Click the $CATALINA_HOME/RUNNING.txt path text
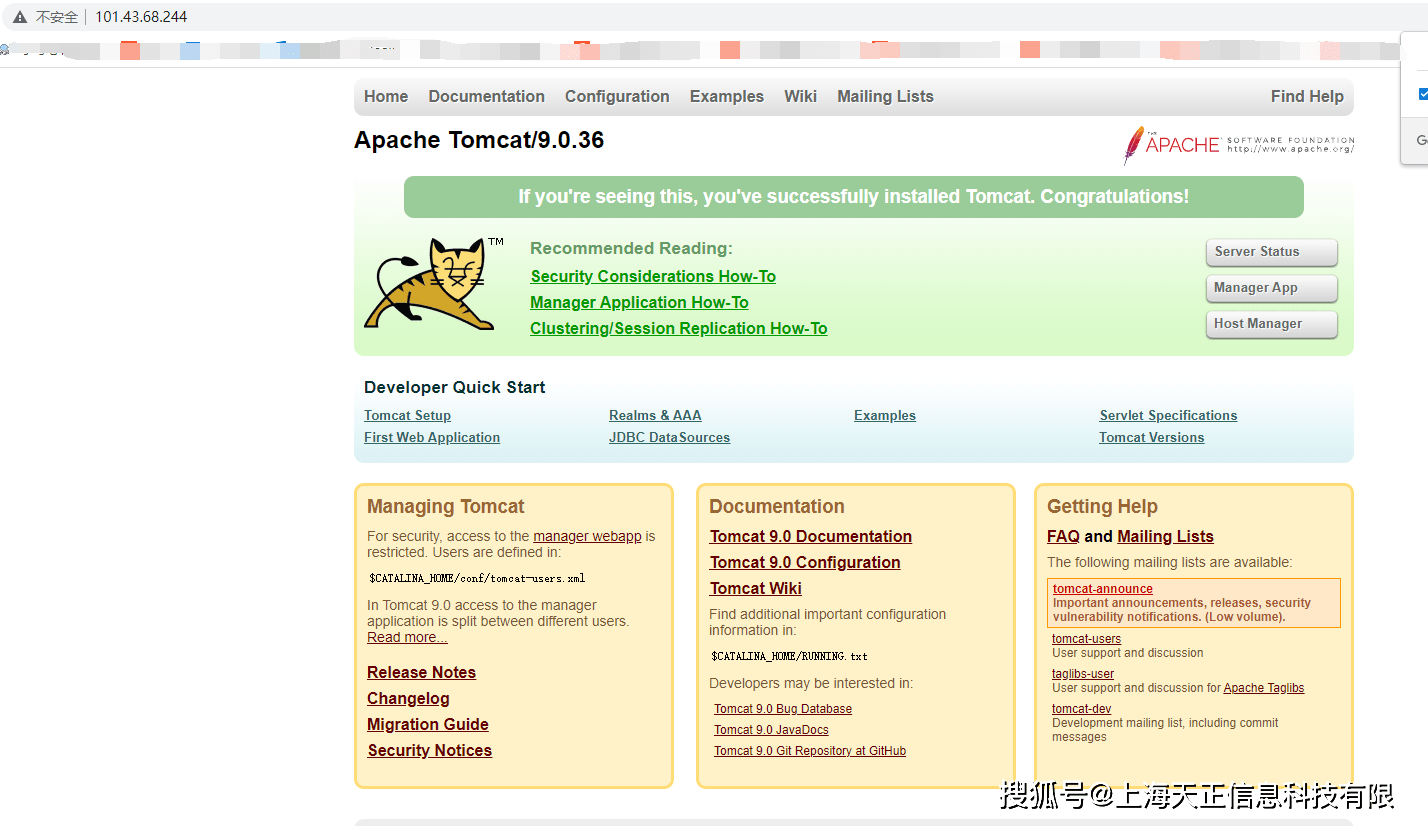Screen dimensions: 1428x826 (789, 657)
